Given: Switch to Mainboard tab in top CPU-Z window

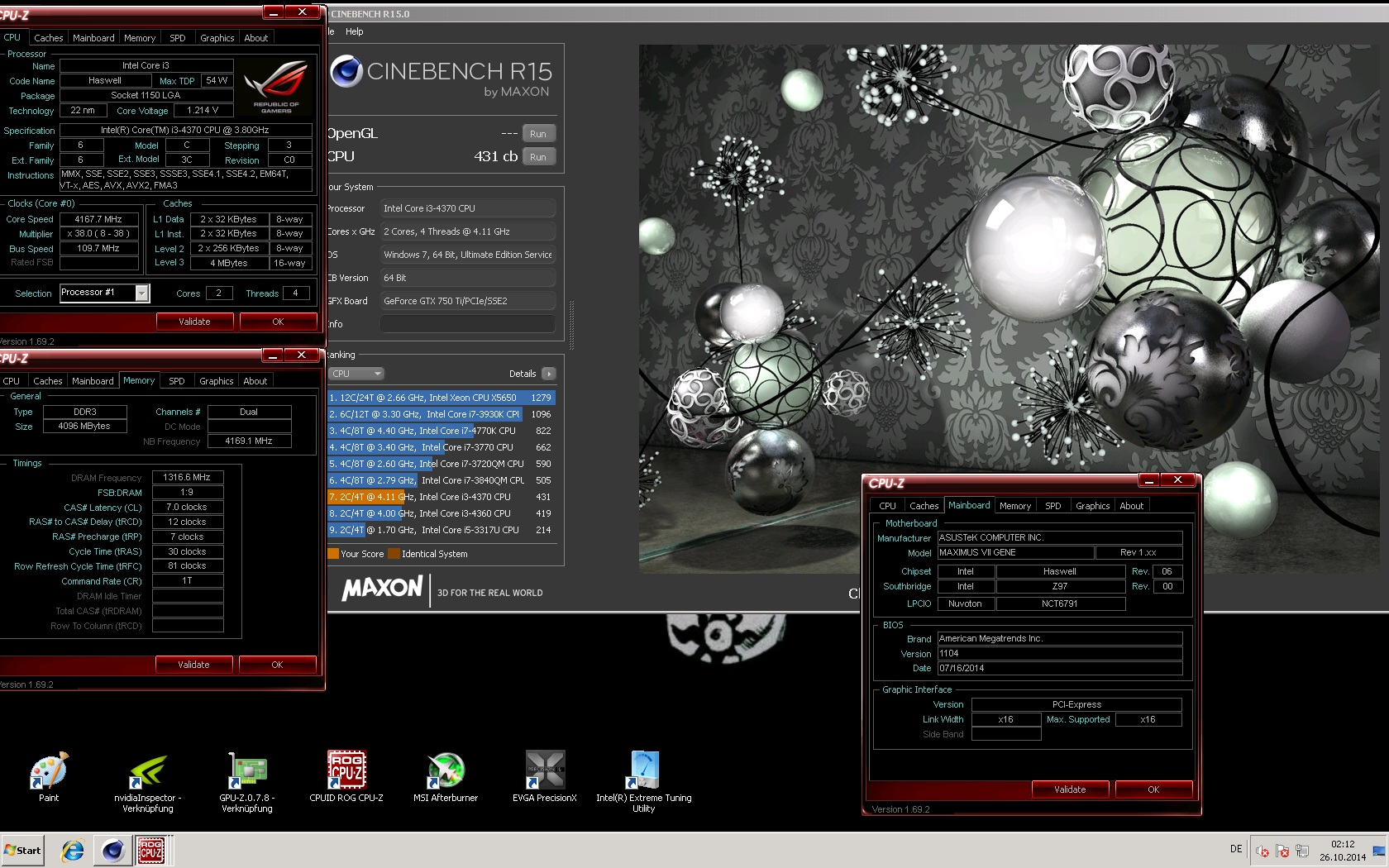Looking at the screenshot, I should pos(93,38).
